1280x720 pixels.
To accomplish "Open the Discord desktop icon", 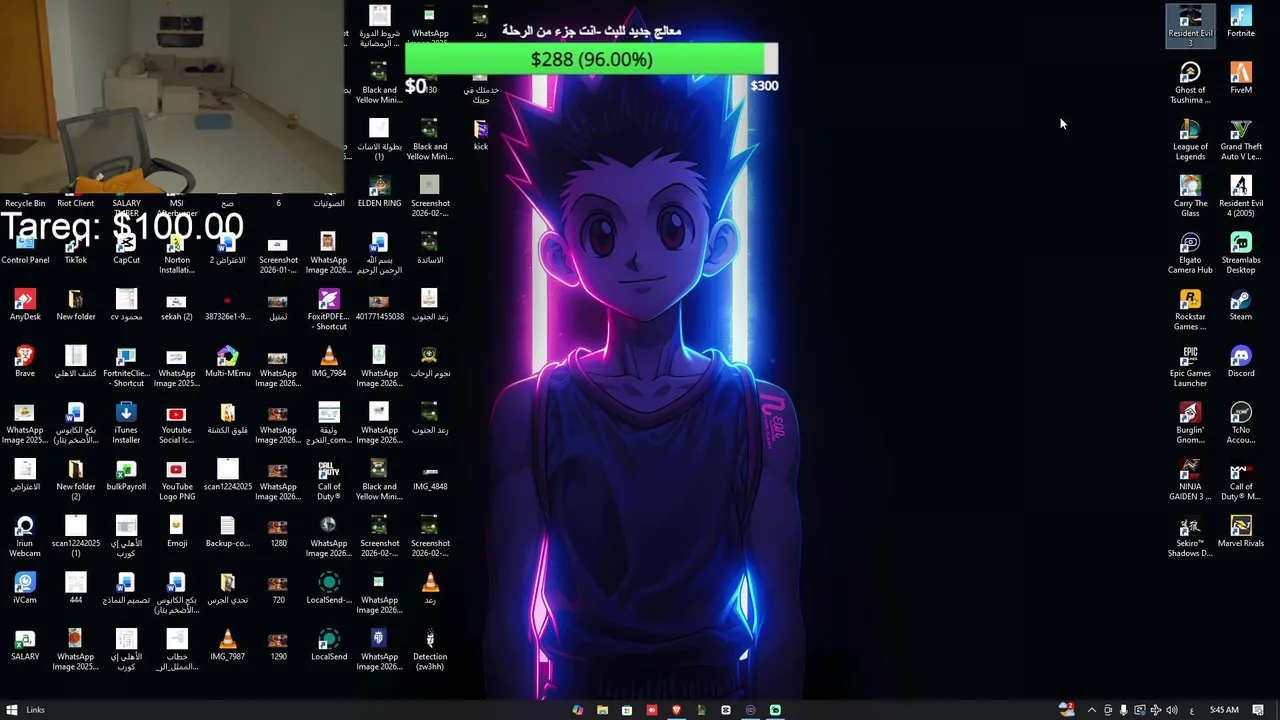I will pos(1241,362).
